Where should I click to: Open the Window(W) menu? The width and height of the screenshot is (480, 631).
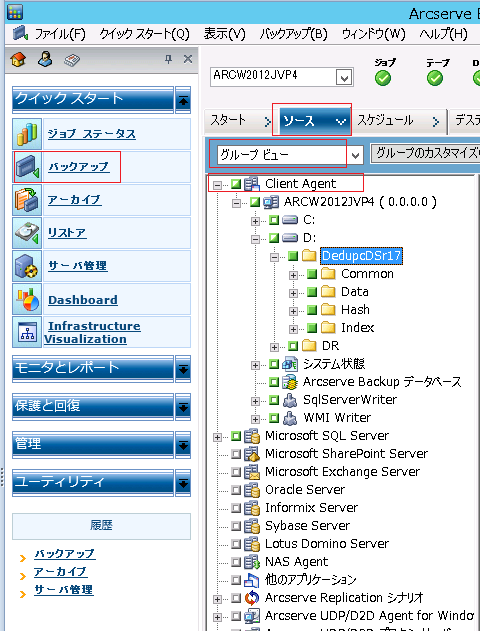pos(374,34)
